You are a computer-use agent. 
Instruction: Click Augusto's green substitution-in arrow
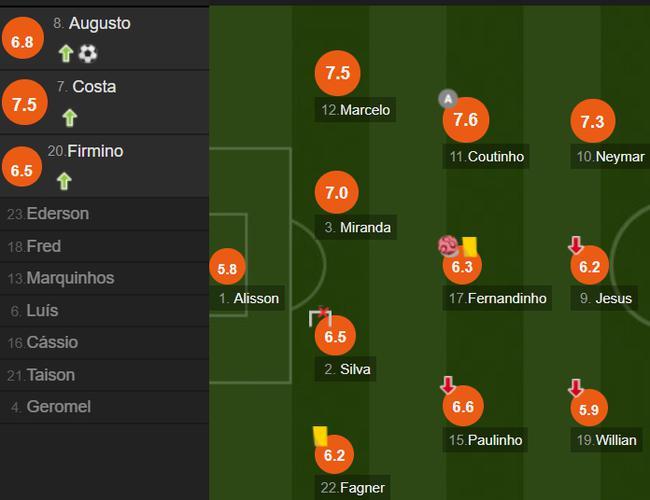(65, 54)
